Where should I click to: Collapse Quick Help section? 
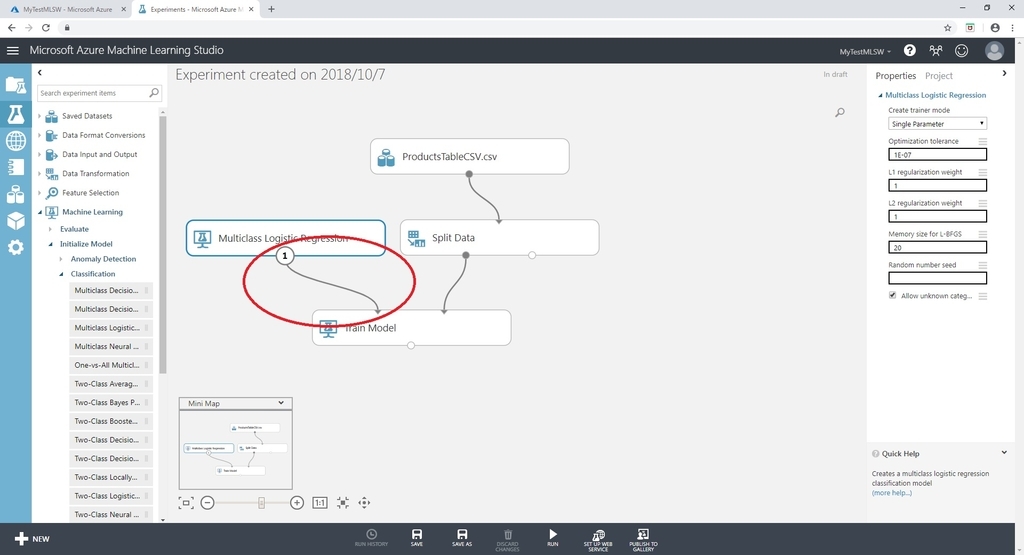click(x=1004, y=452)
